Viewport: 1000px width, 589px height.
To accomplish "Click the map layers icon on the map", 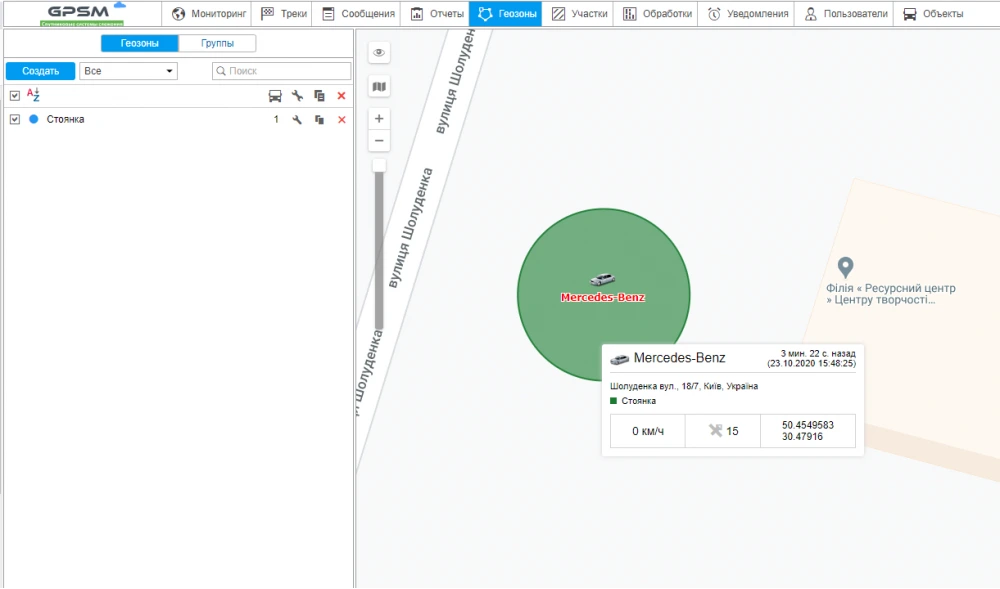I will click(x=379, y=87).
